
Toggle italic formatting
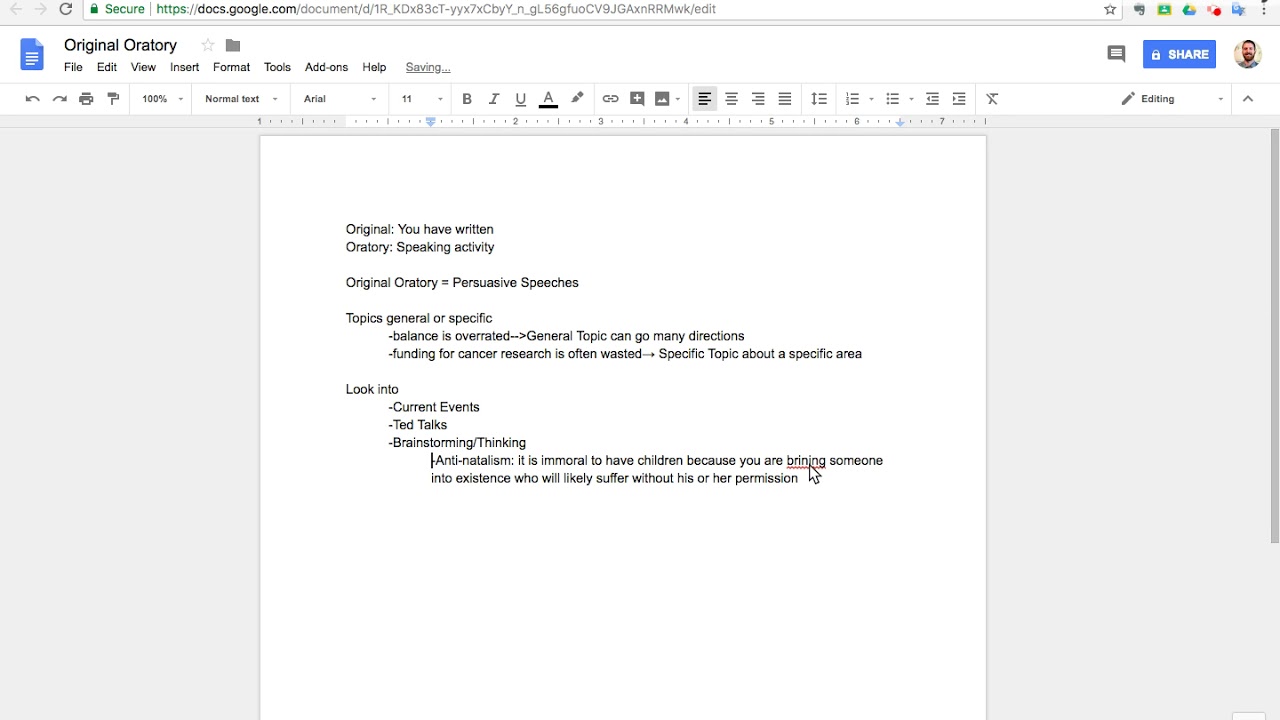(x=494, y=99)
